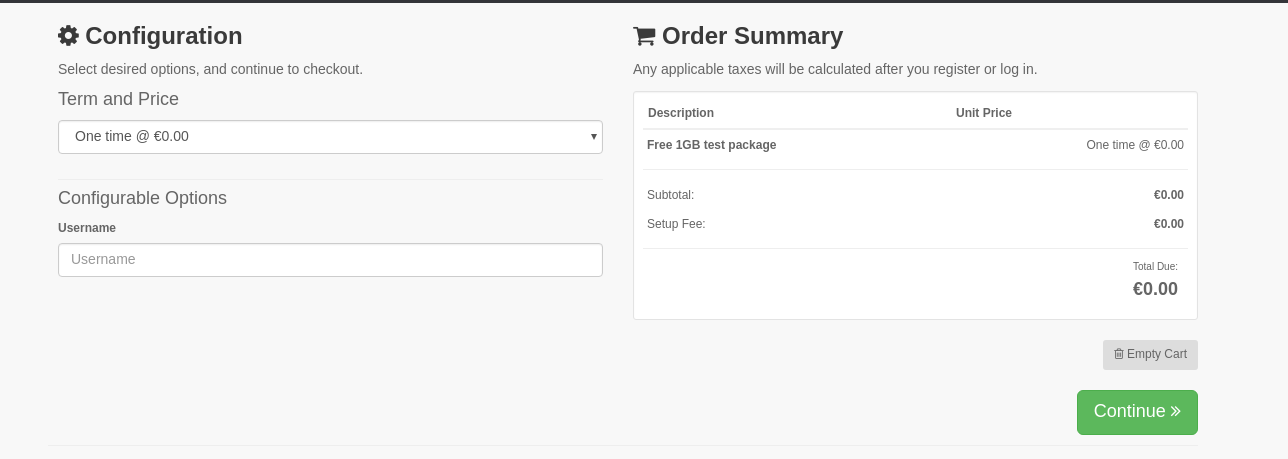Click the Order Summary shopping cart icon
This screenshot has width=1288, height=459.
coord(644,36)
